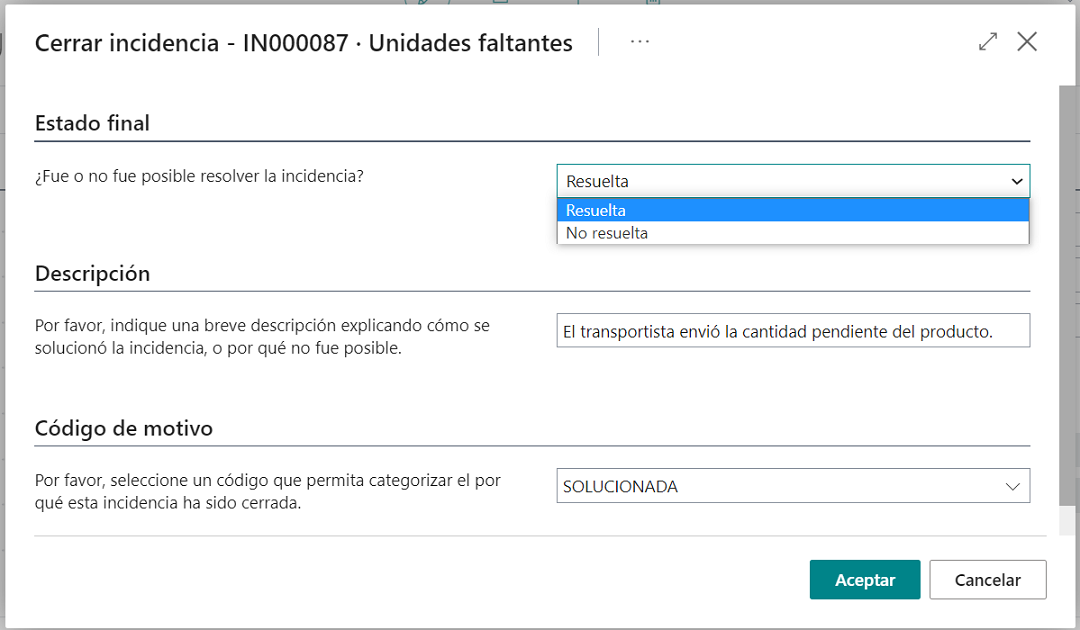This screenshot has width=1080, height=630.
Task: Click the Código de motivo section heading
Action: click(124, 429)
